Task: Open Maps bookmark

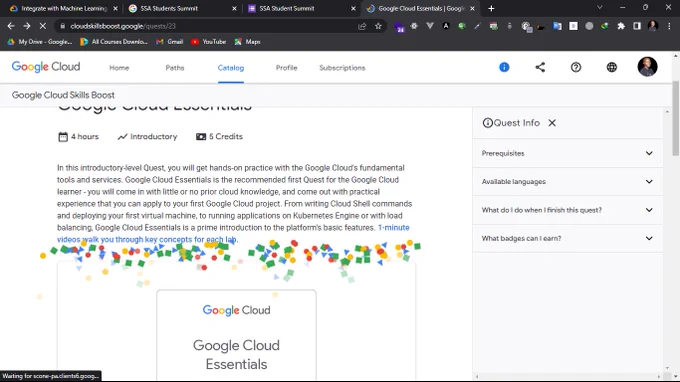Action: [248, 42]
